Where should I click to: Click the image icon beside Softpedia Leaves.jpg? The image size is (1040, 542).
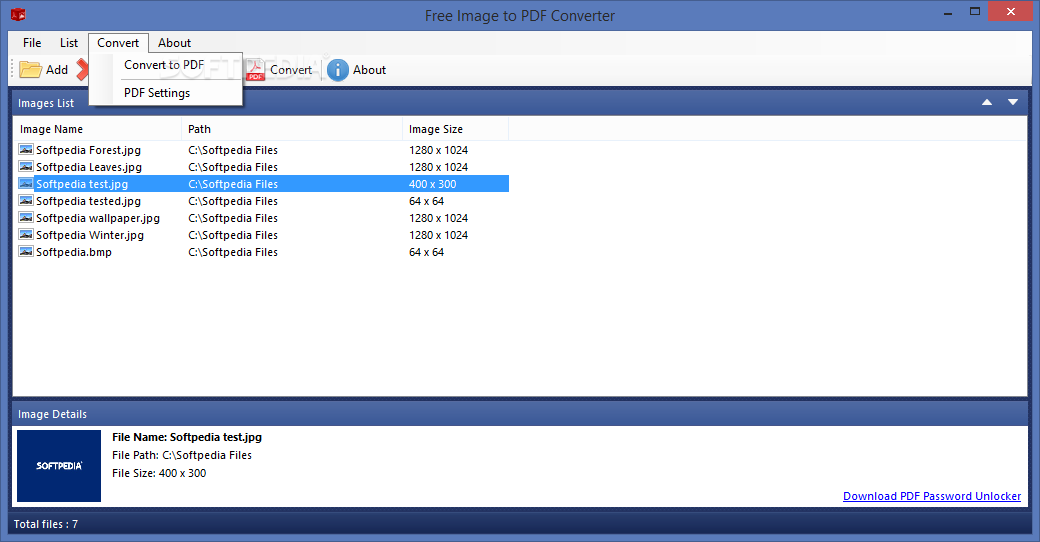tap(26, 167)
